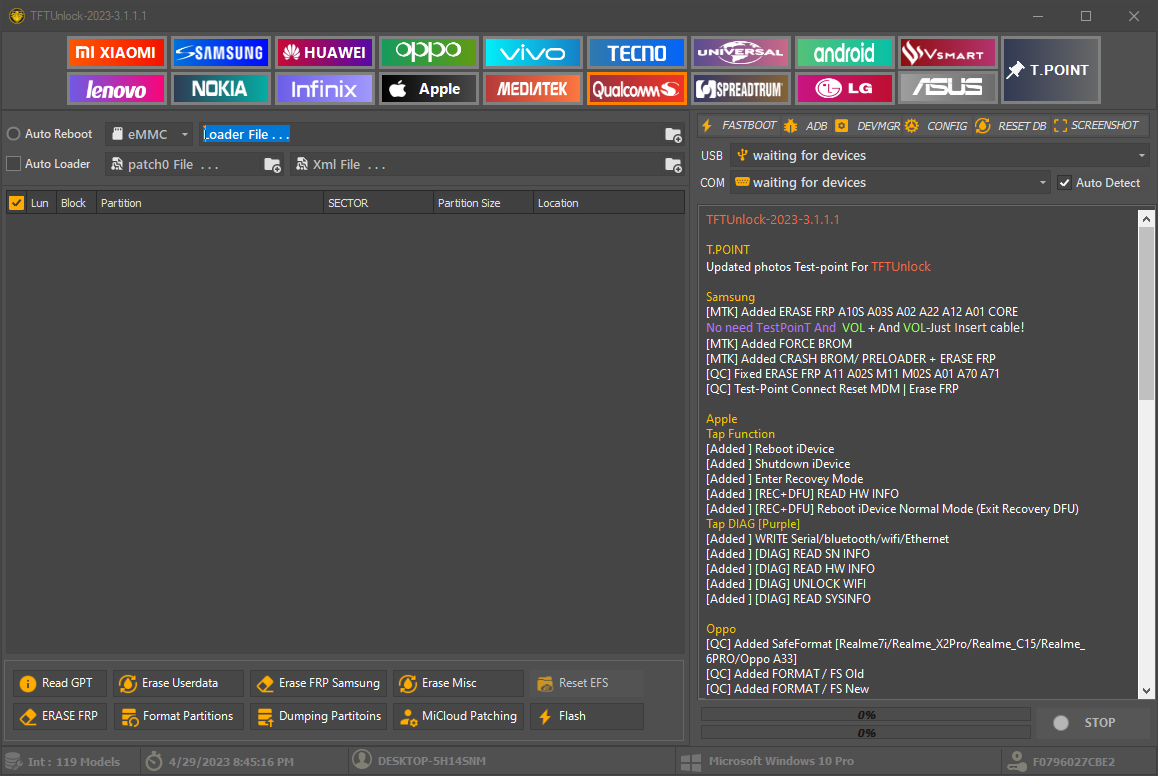Click the Read GPT button

pos(58,683)
